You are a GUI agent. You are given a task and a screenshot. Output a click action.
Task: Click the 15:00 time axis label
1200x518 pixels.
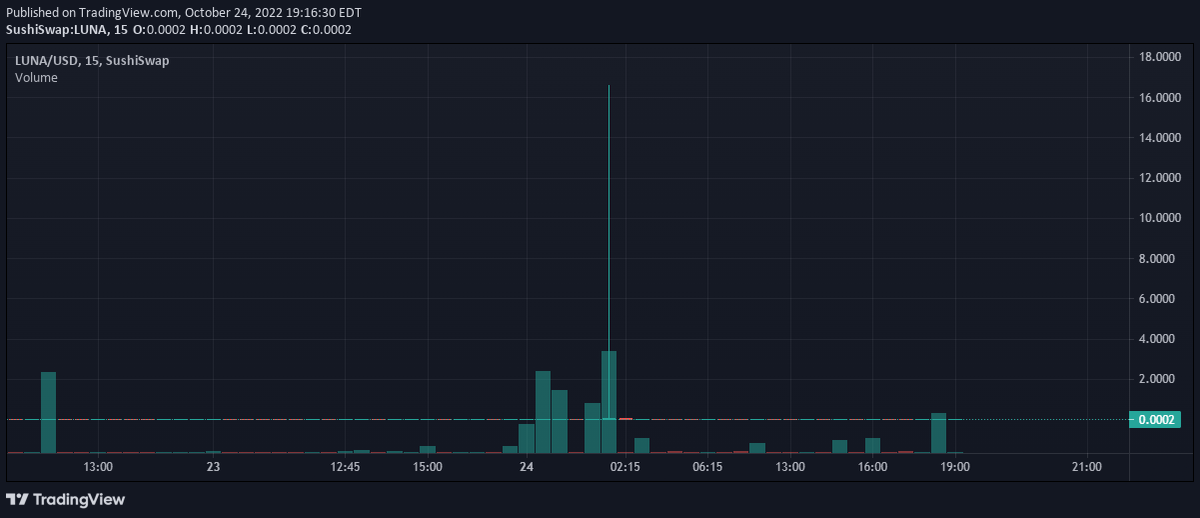[427, 467]
